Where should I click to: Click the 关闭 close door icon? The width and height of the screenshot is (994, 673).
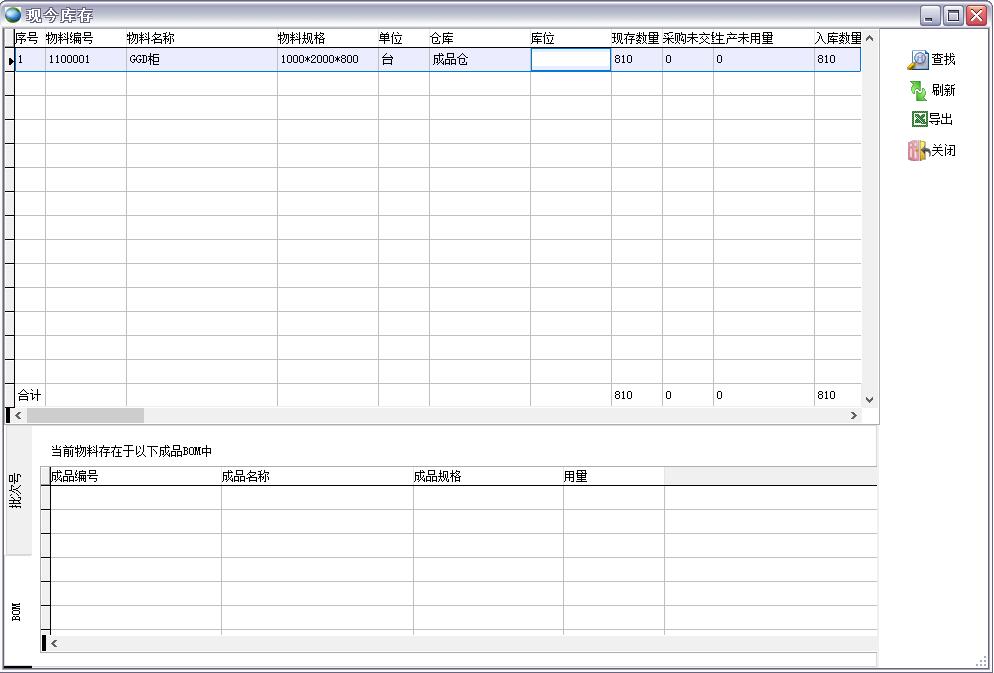tap(918, 151)
